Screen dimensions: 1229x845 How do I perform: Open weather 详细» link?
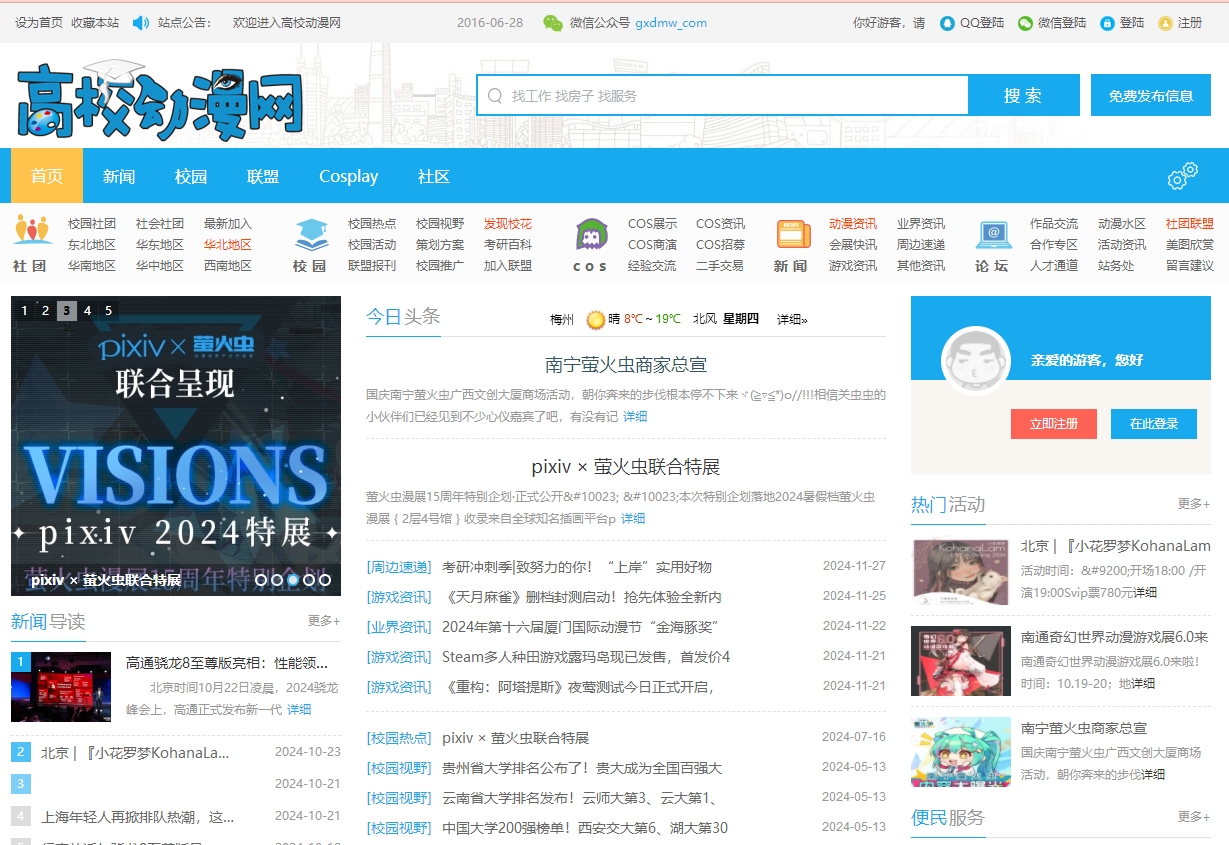(x=792, y=320)
